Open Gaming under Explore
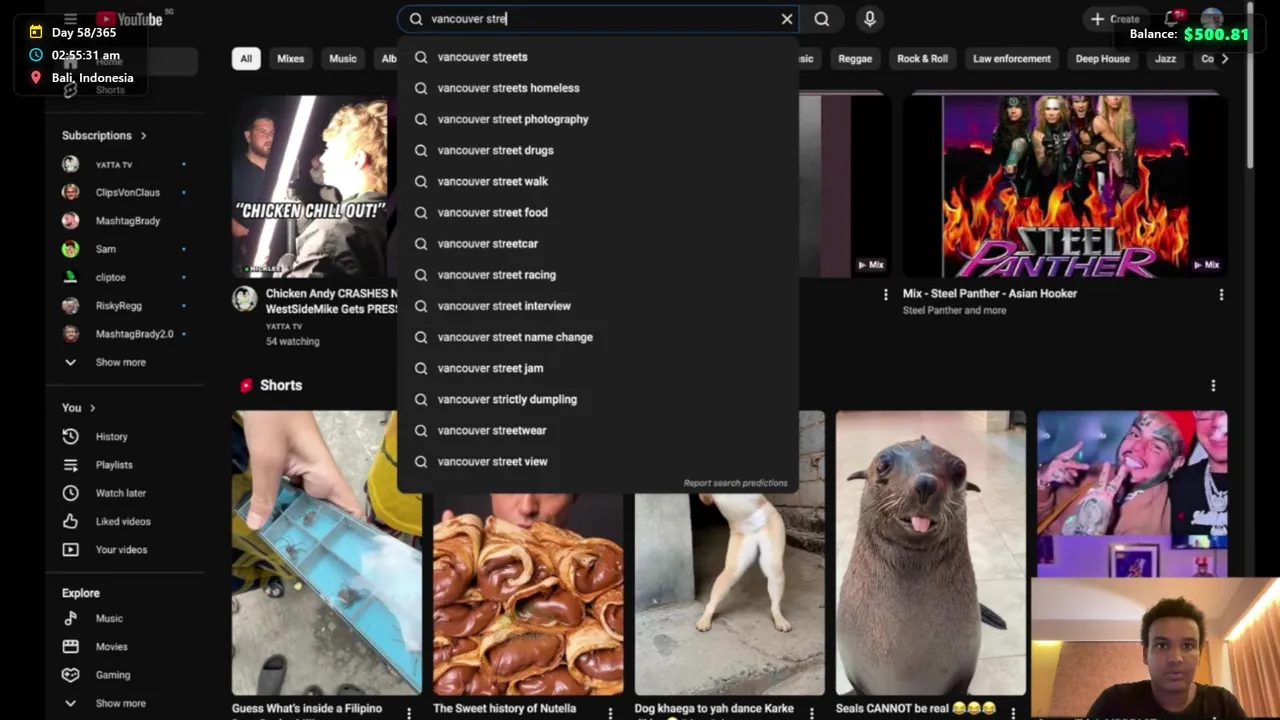Viewport: 1280px width, 720px height. coord(125,675)
